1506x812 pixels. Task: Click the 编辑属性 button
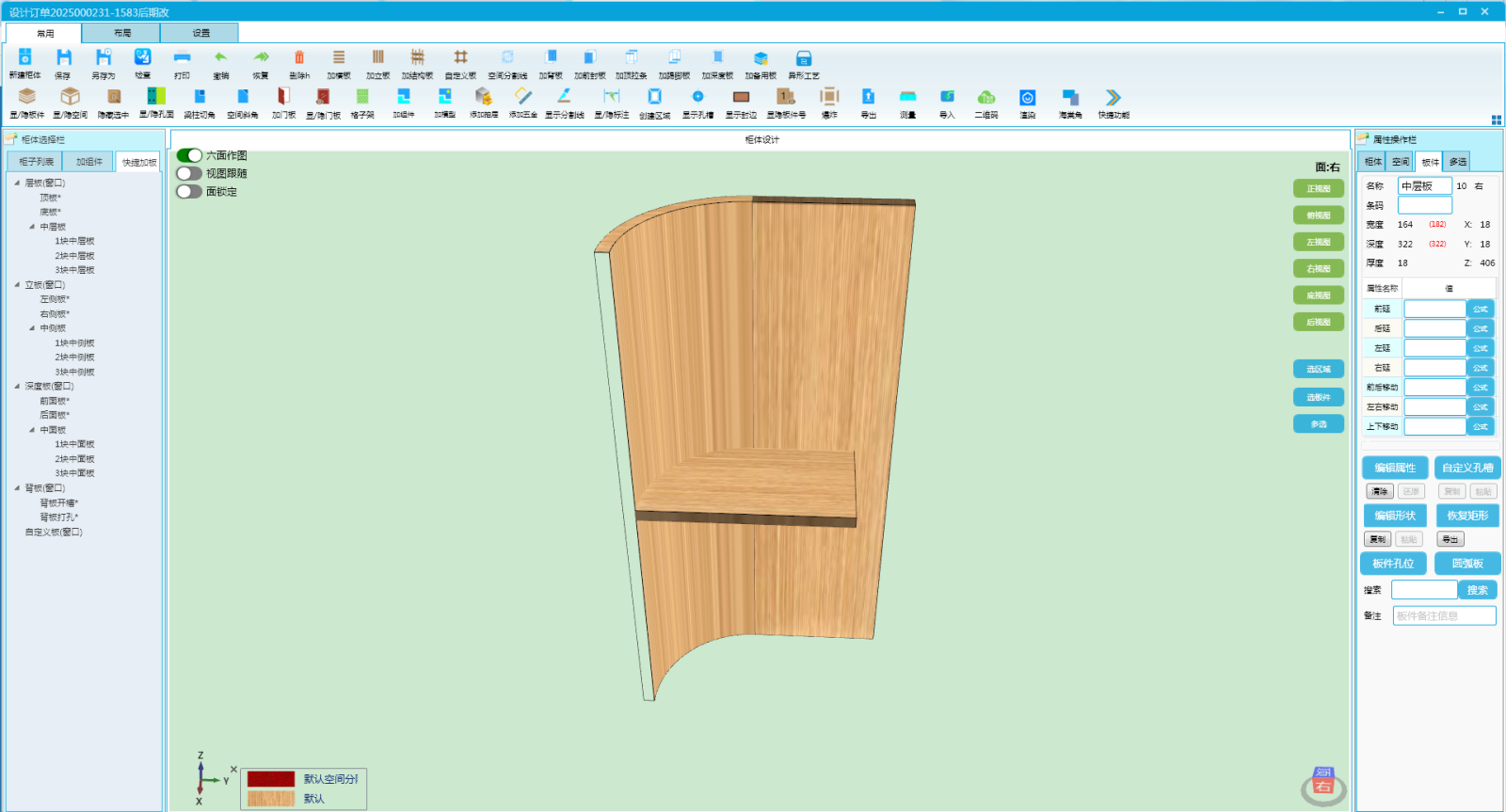coord(1394,468)
